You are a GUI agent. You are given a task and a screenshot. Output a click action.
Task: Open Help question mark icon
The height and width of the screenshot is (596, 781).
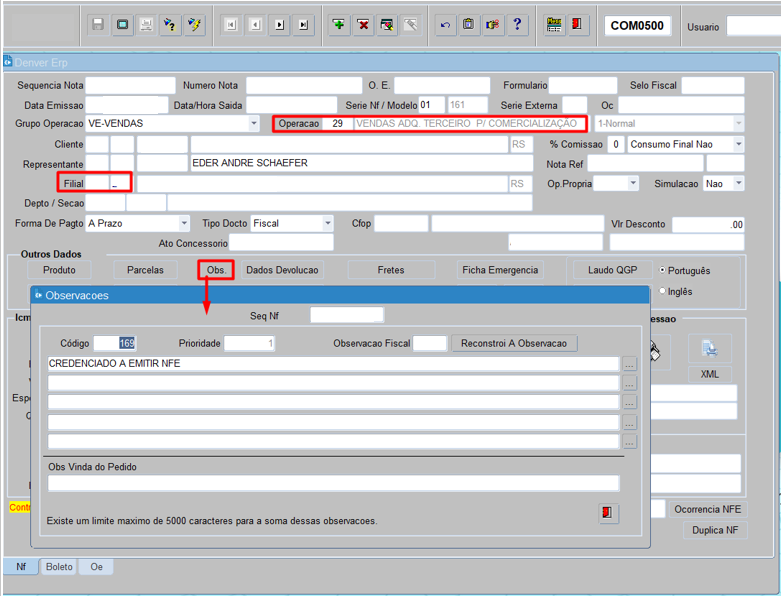coord(517,24)
